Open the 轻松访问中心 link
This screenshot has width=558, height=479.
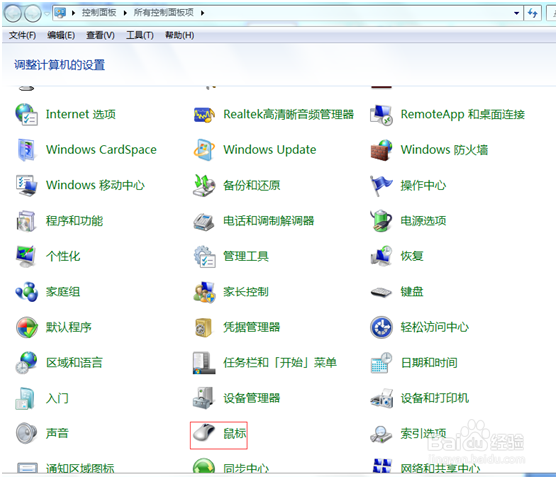coord(435,327)
